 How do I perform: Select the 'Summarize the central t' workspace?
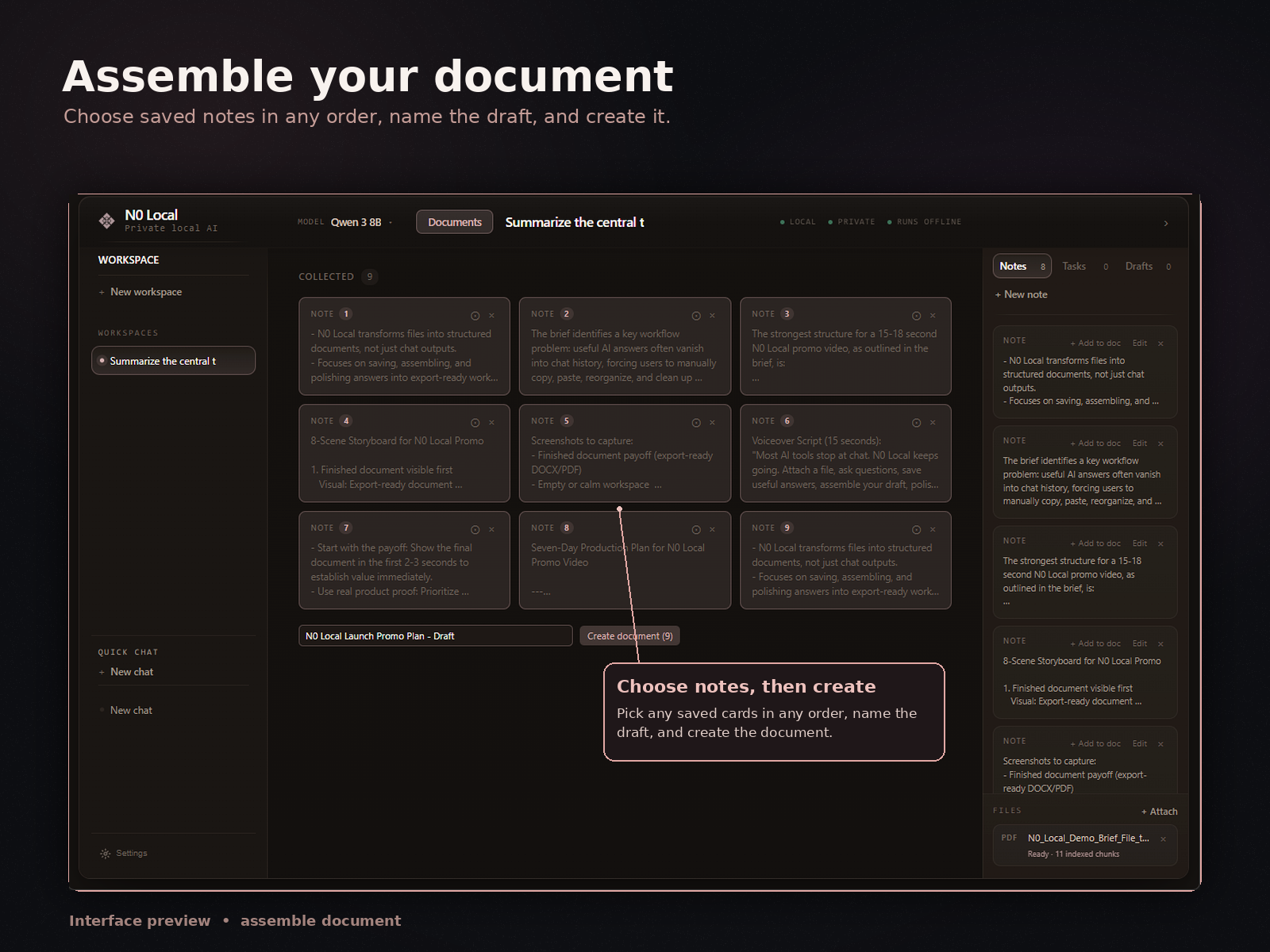(x=174, y=361)
